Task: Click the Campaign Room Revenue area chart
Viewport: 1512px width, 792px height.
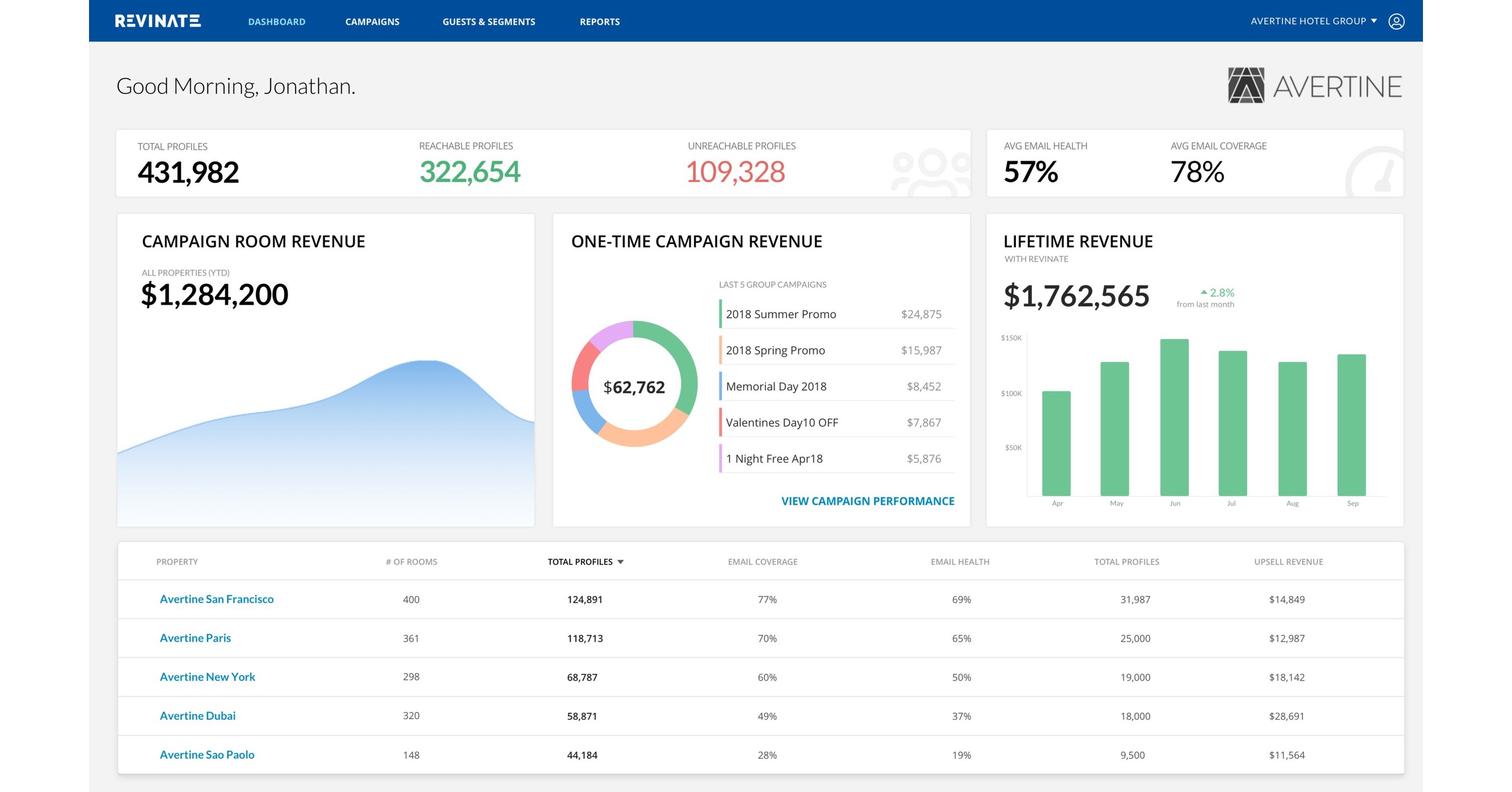Action: tap(326, 443)
